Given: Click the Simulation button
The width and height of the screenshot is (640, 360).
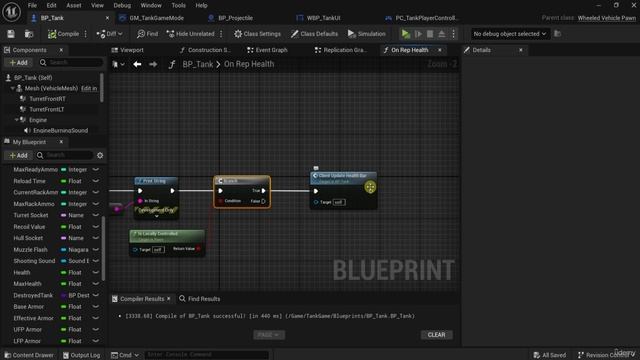Looking at the screenshot, I should coord(367,34).
